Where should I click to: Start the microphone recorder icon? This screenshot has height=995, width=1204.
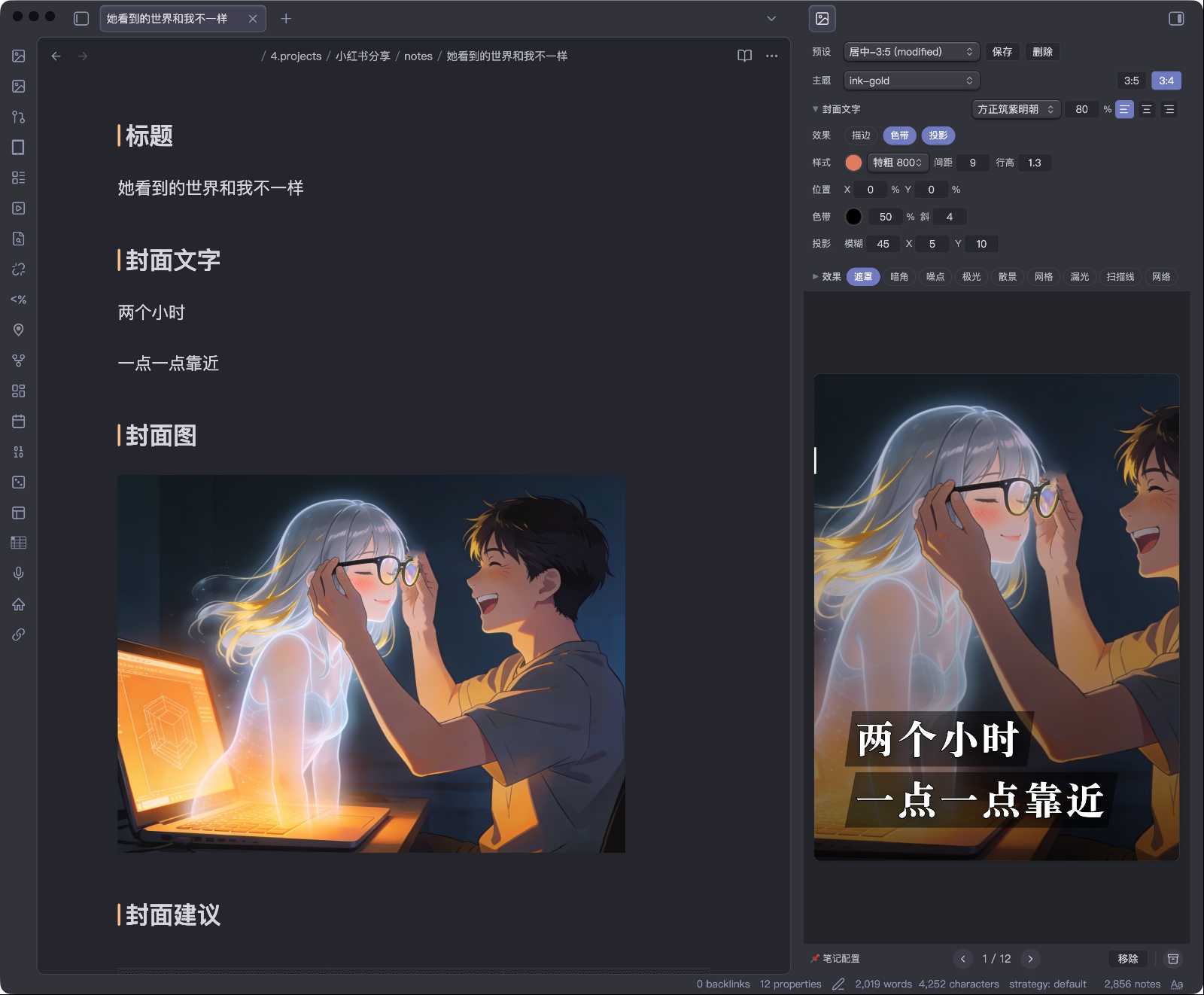click(x=19, y=574)
